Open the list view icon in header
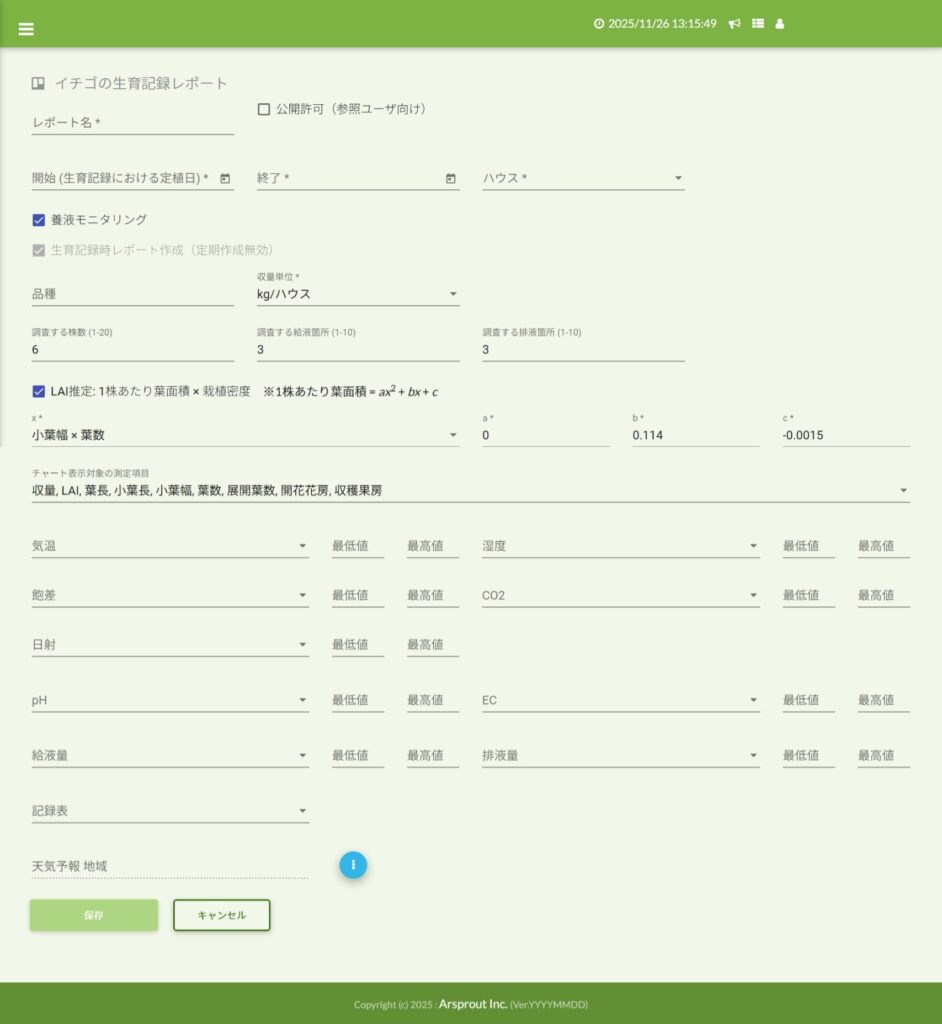The width and height of the screenshot is (942, 1024). coord(758,24)
